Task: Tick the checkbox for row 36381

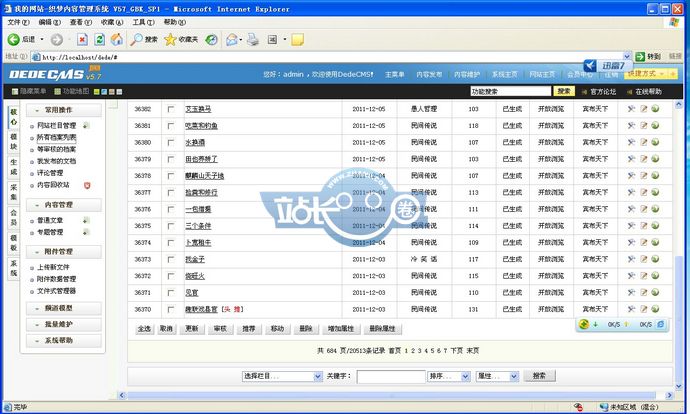Action: (171, 126)
